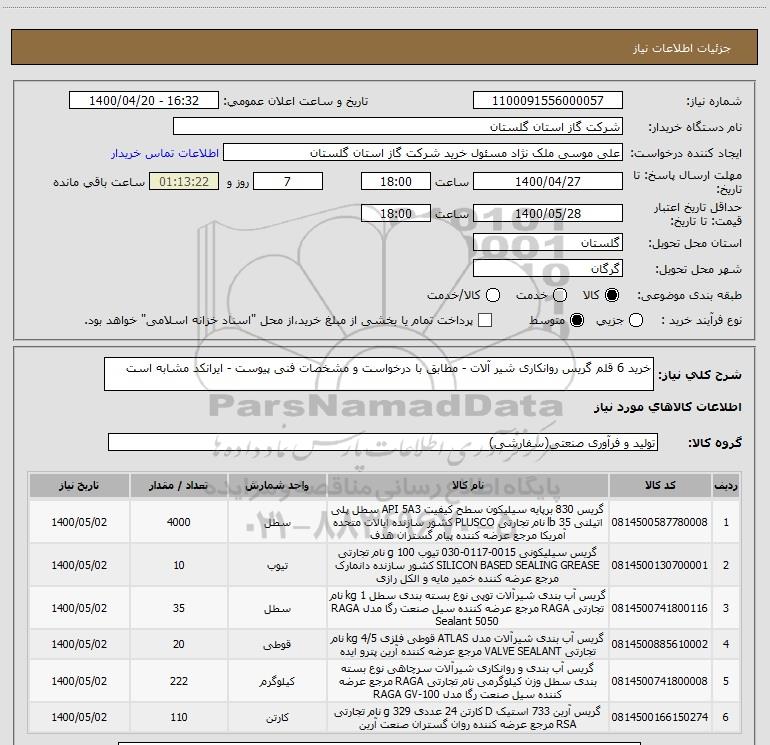Click quantity 20 in row 4
The height and width of the screenshot is (745, 770).
(x=179, y=644)
